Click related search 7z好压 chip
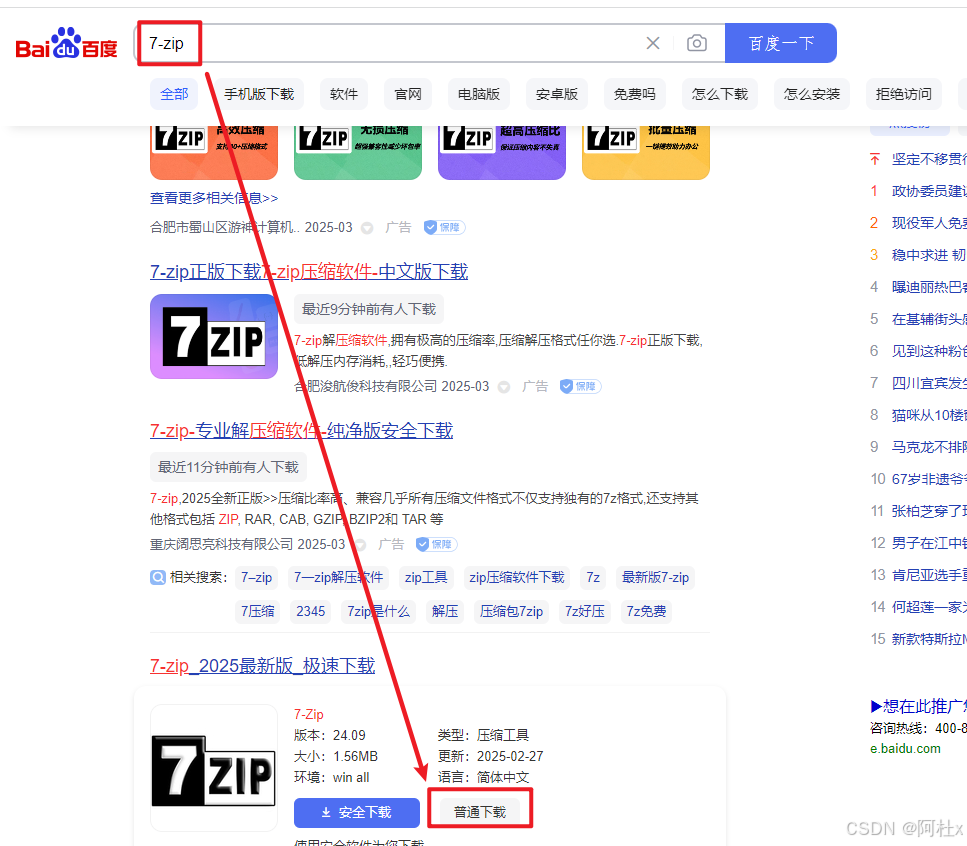967x846 pixels. [x=585, y=612]
